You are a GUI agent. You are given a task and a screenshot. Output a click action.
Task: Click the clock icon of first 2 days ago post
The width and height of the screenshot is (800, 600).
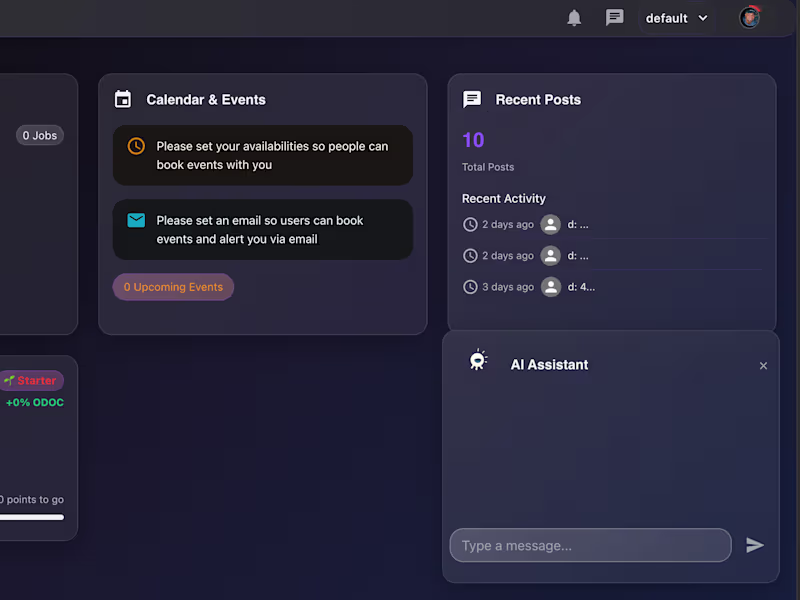click(x=470, y=224)
